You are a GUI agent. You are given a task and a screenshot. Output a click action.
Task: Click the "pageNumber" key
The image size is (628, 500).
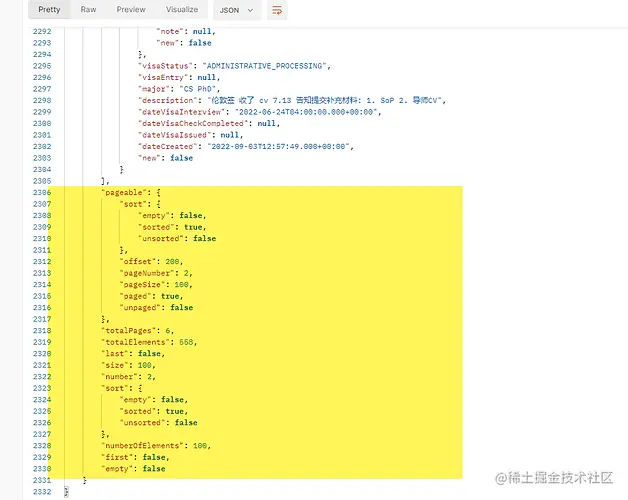(147, 273)
